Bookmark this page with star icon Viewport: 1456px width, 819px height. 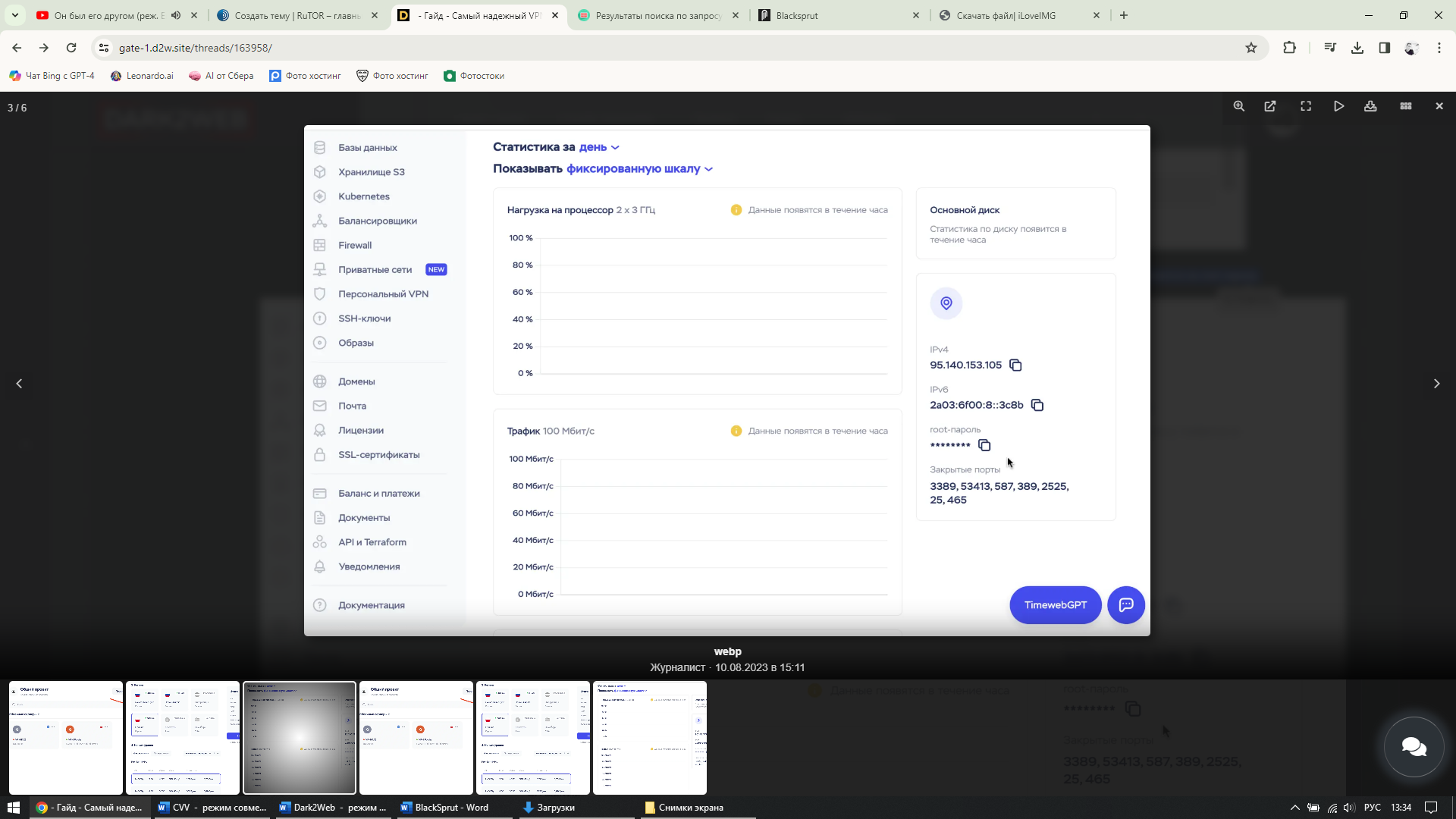click(1251, 48)
